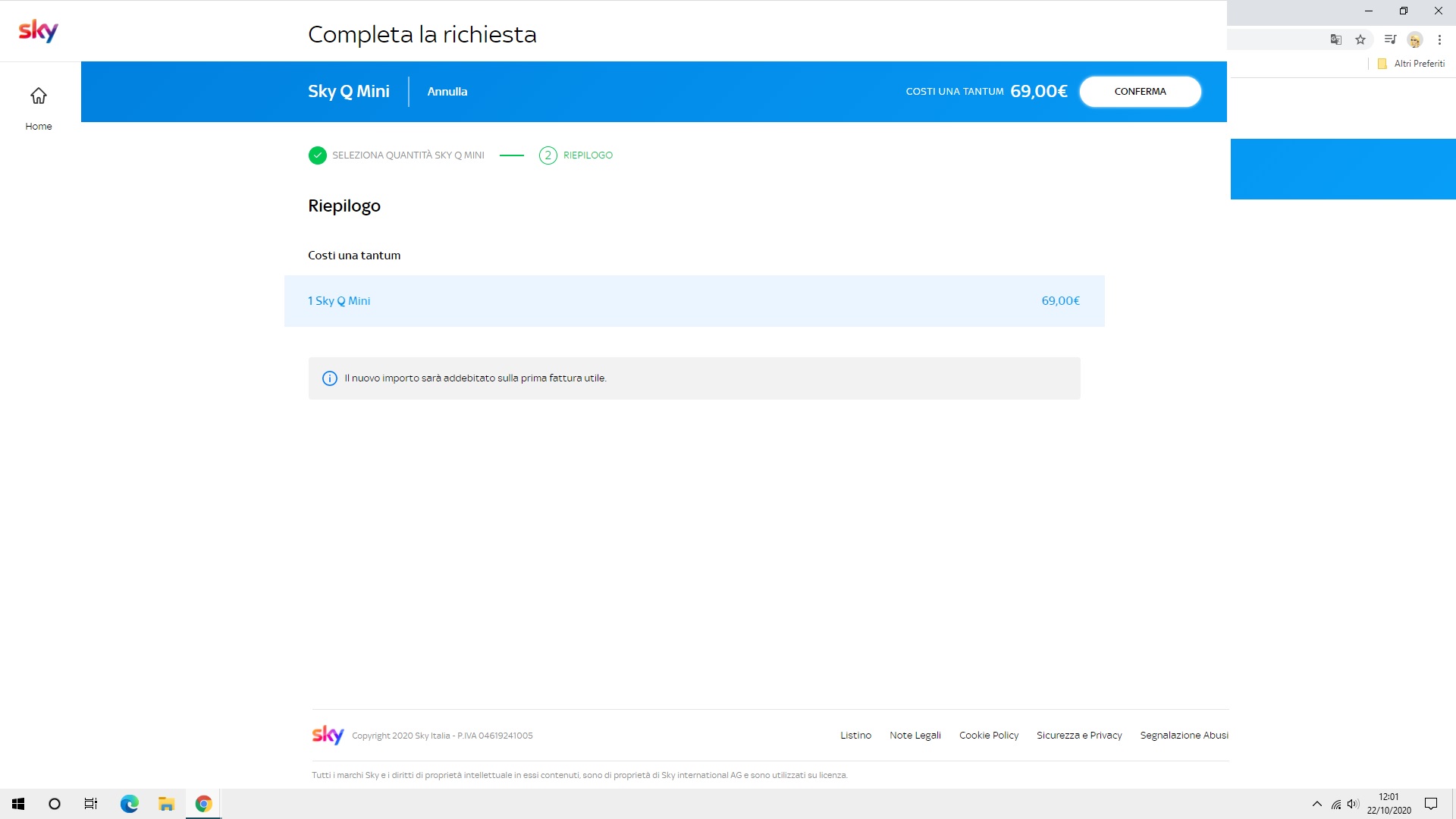The image size is (1456, 819).
Task: Click the COSTI UNA TANTUM total in the banner
Action: [987, 92]
